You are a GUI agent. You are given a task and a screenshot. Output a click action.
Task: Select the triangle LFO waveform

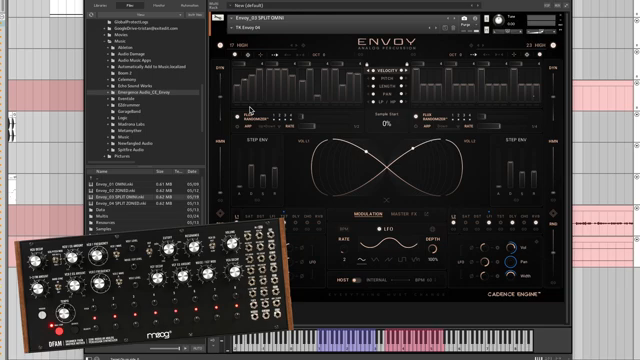click(x=375, y=260)
